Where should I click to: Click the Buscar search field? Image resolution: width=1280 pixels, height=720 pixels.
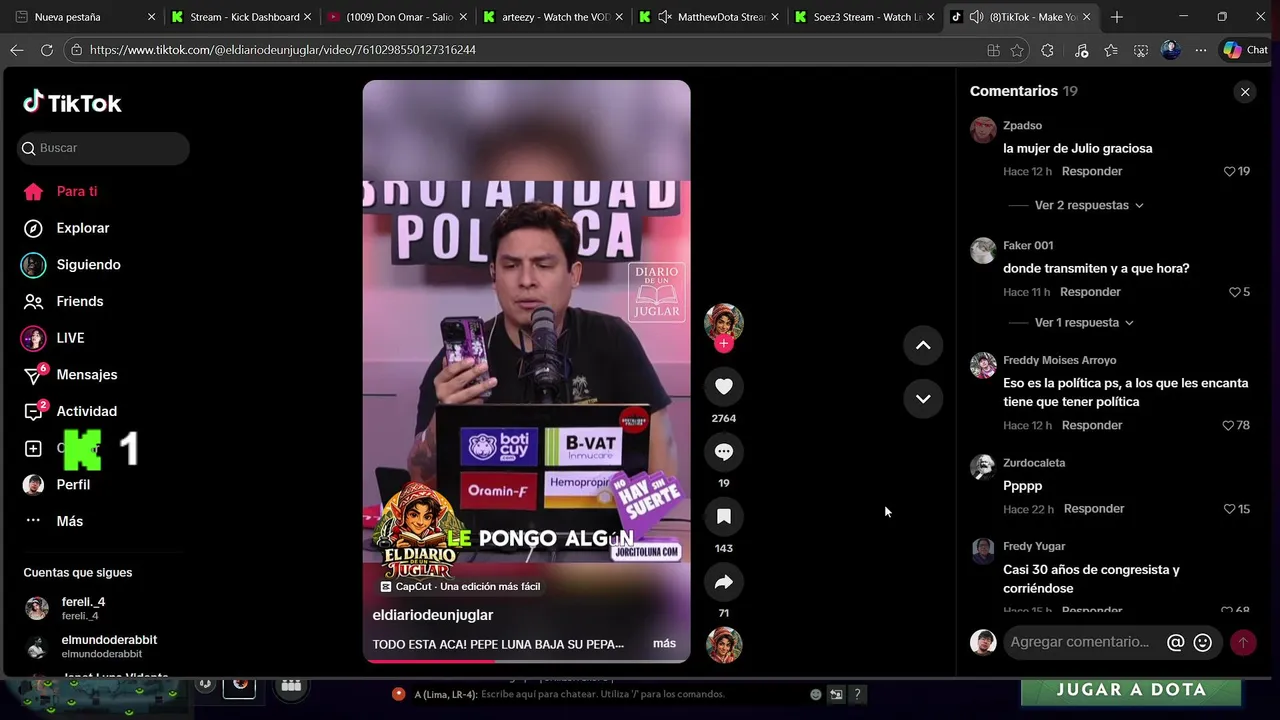coord(103,148)
